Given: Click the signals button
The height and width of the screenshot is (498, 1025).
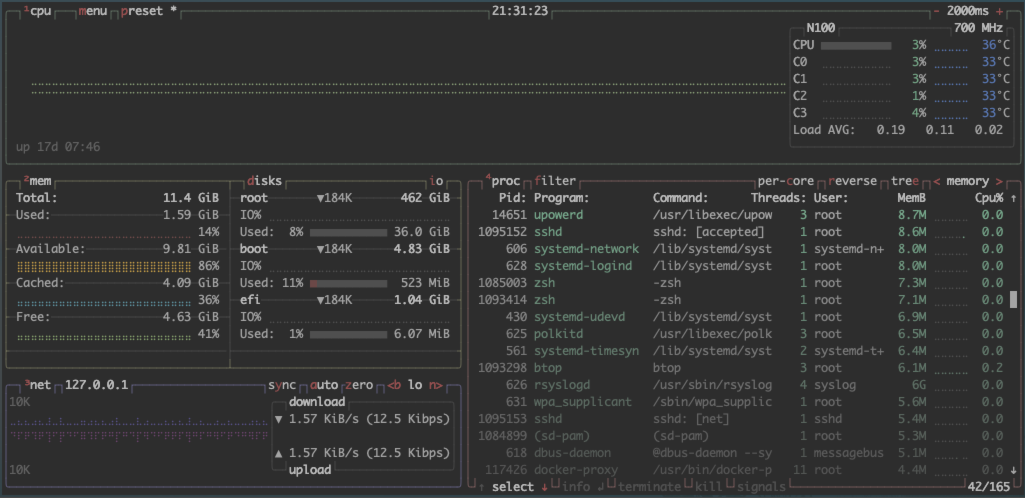Looking at the screenshot, I should click(x=760, y=487).
